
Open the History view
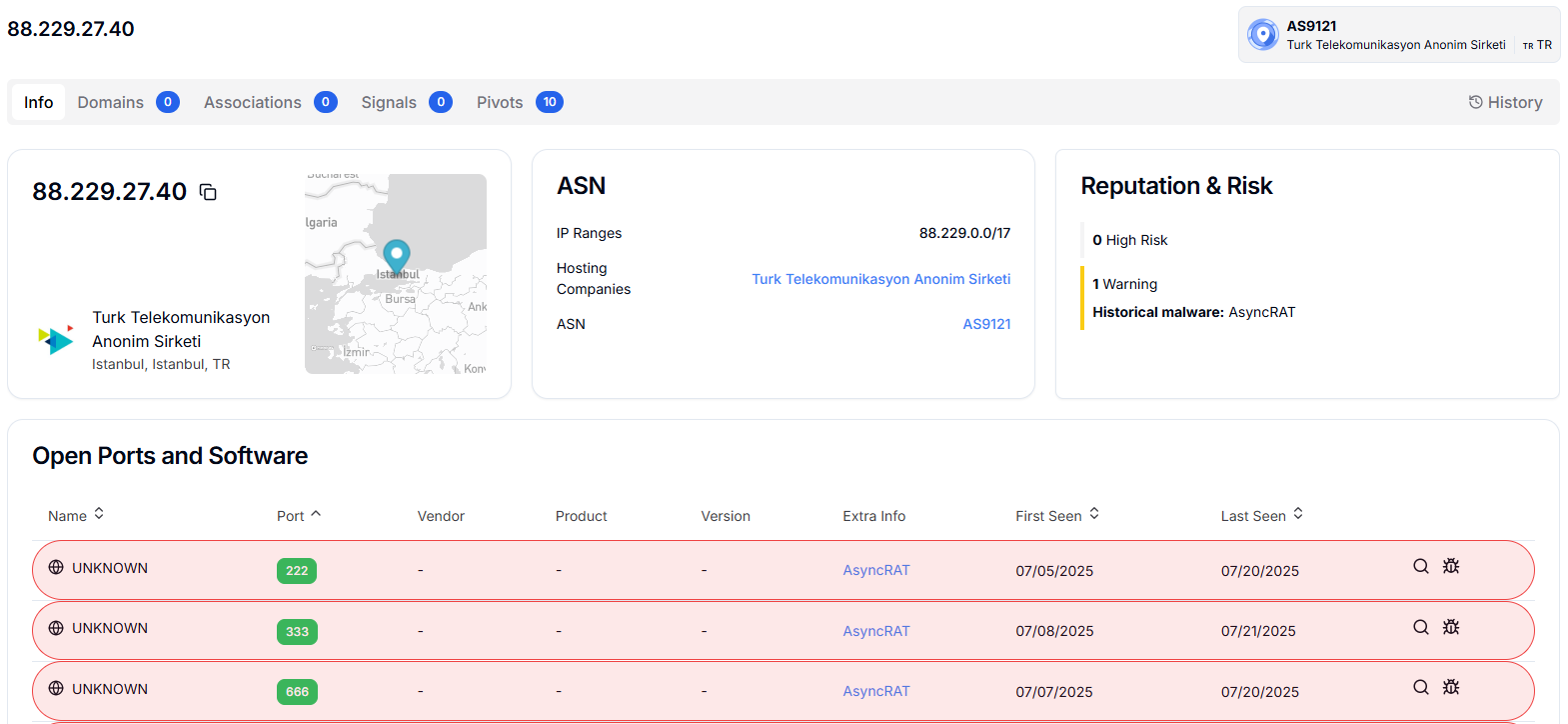coord(1505,102)
